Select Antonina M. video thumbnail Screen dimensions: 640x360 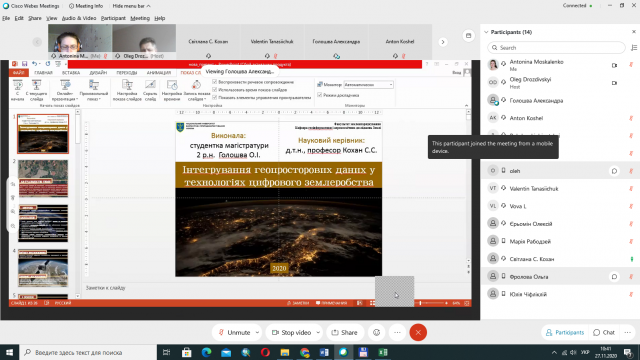point(80,42)
